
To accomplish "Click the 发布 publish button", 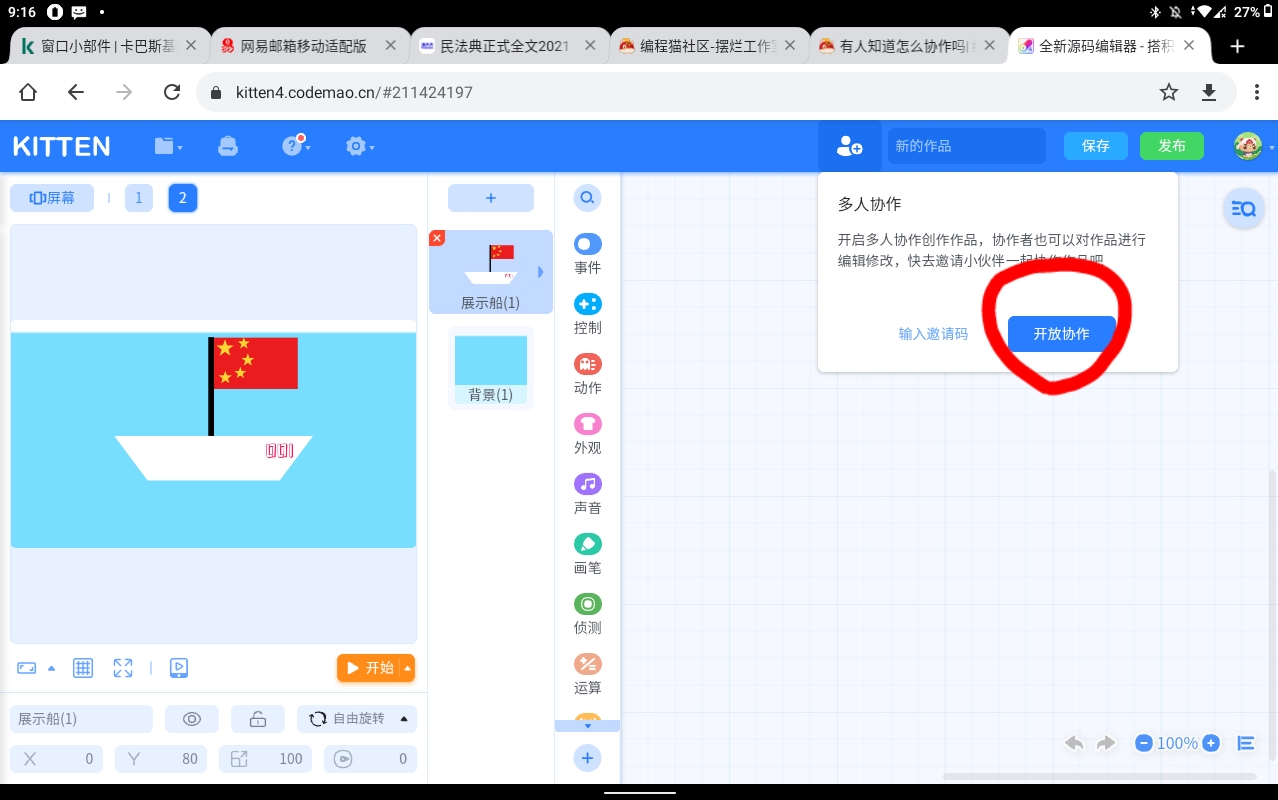I will (x=1172, y=146).
